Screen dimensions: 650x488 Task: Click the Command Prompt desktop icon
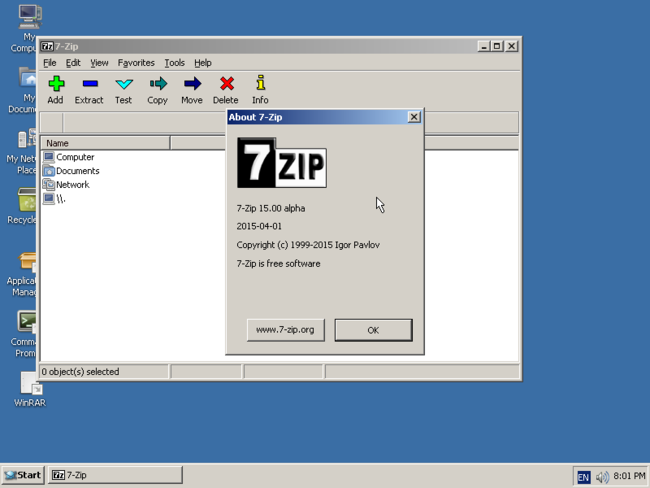[x=27, y=322]
